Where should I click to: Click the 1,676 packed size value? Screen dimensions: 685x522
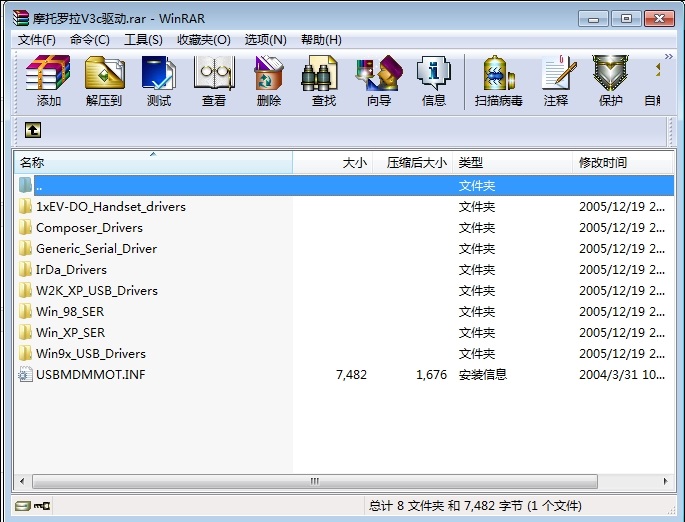tap(432, 375)
